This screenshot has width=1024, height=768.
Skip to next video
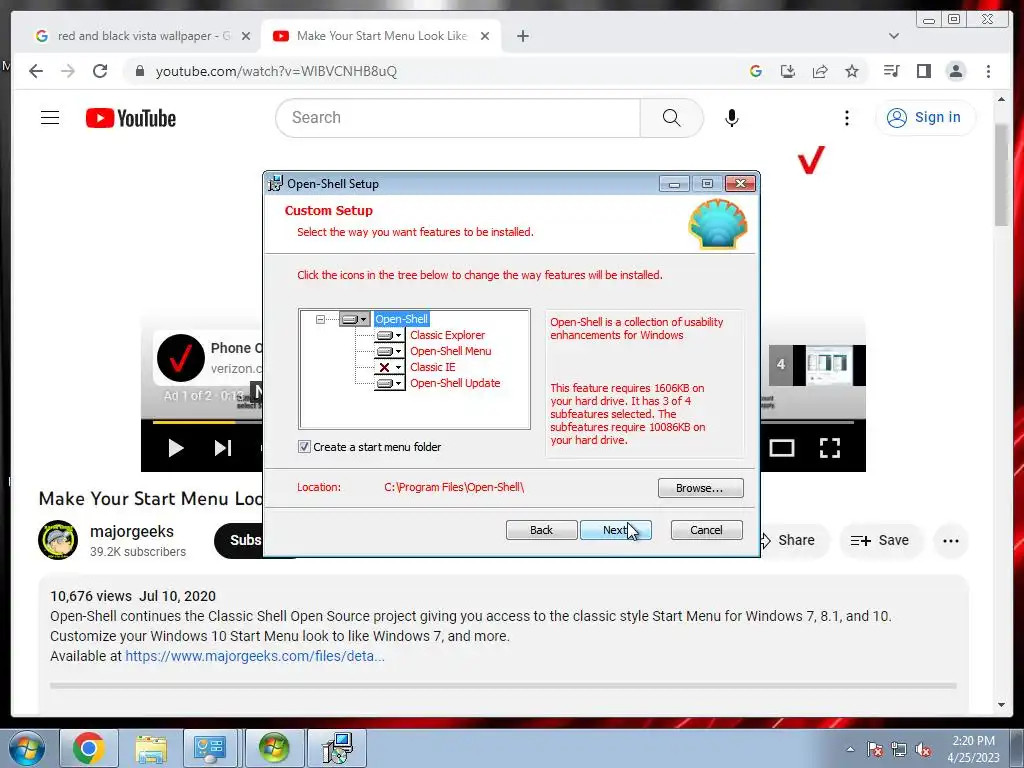pyautogui.click(x=223, y=448)
